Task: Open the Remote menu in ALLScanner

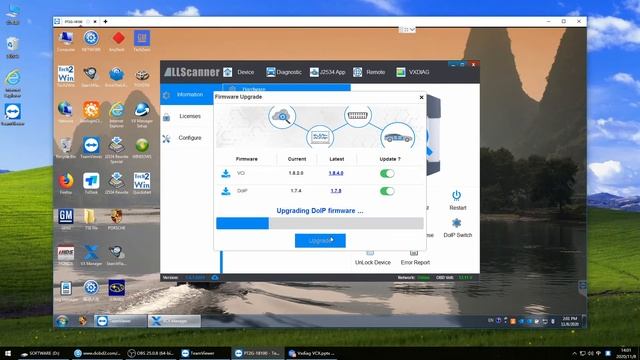Action: [x=369, y=72]
